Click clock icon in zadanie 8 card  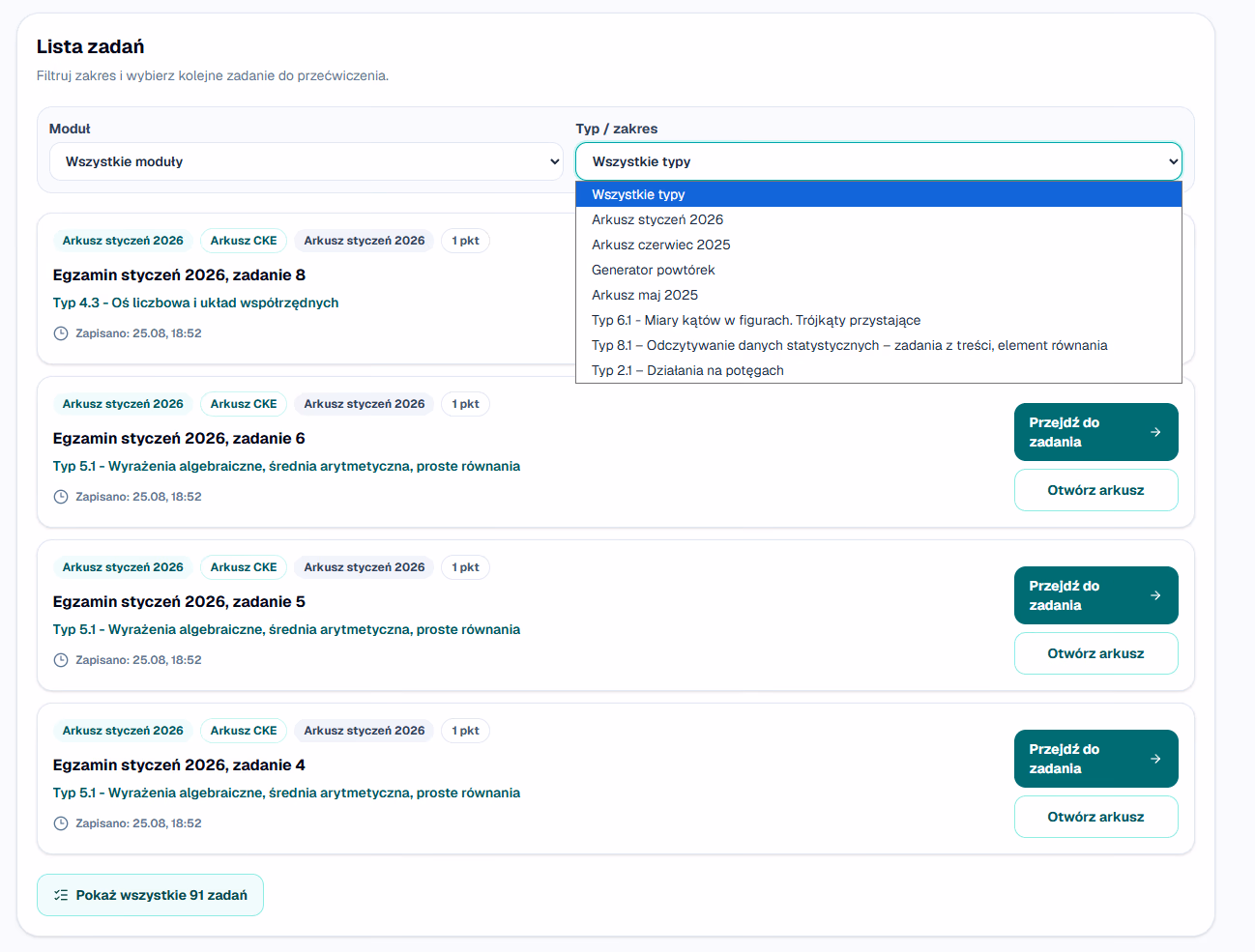pos(61,333)
